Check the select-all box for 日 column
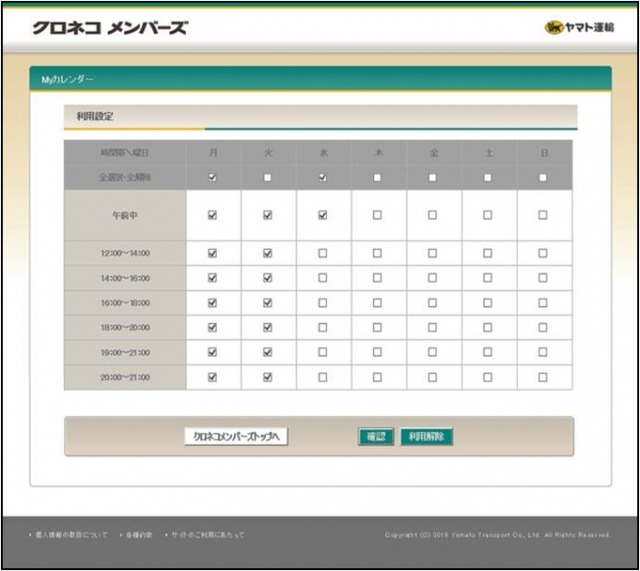 tap(542, 178)
